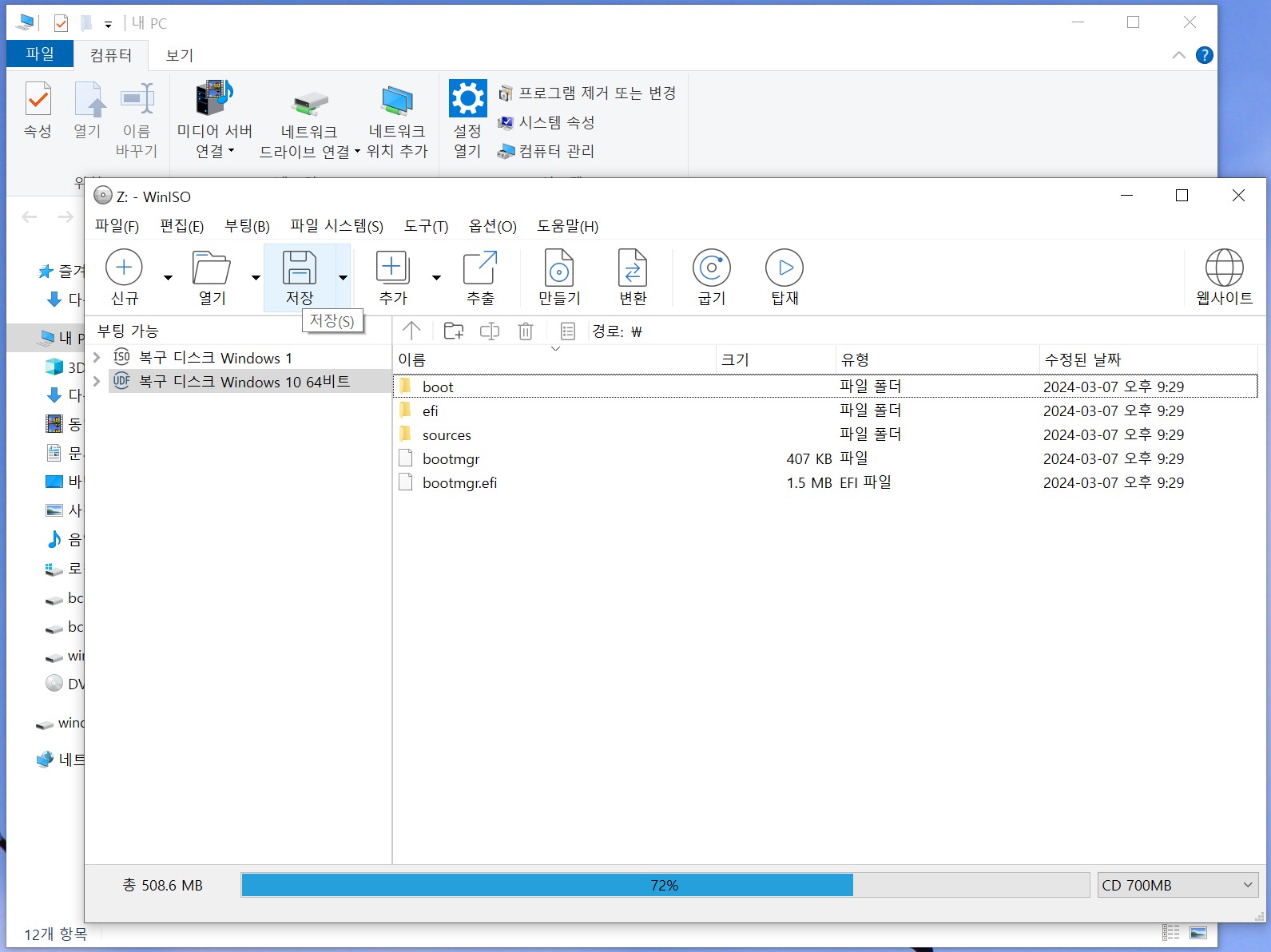
Task: Open the 부팅(B) menu
Action: (247, 226)
